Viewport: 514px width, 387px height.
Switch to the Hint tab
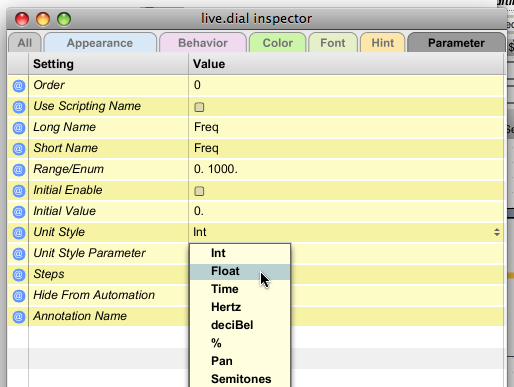point(383,43)
